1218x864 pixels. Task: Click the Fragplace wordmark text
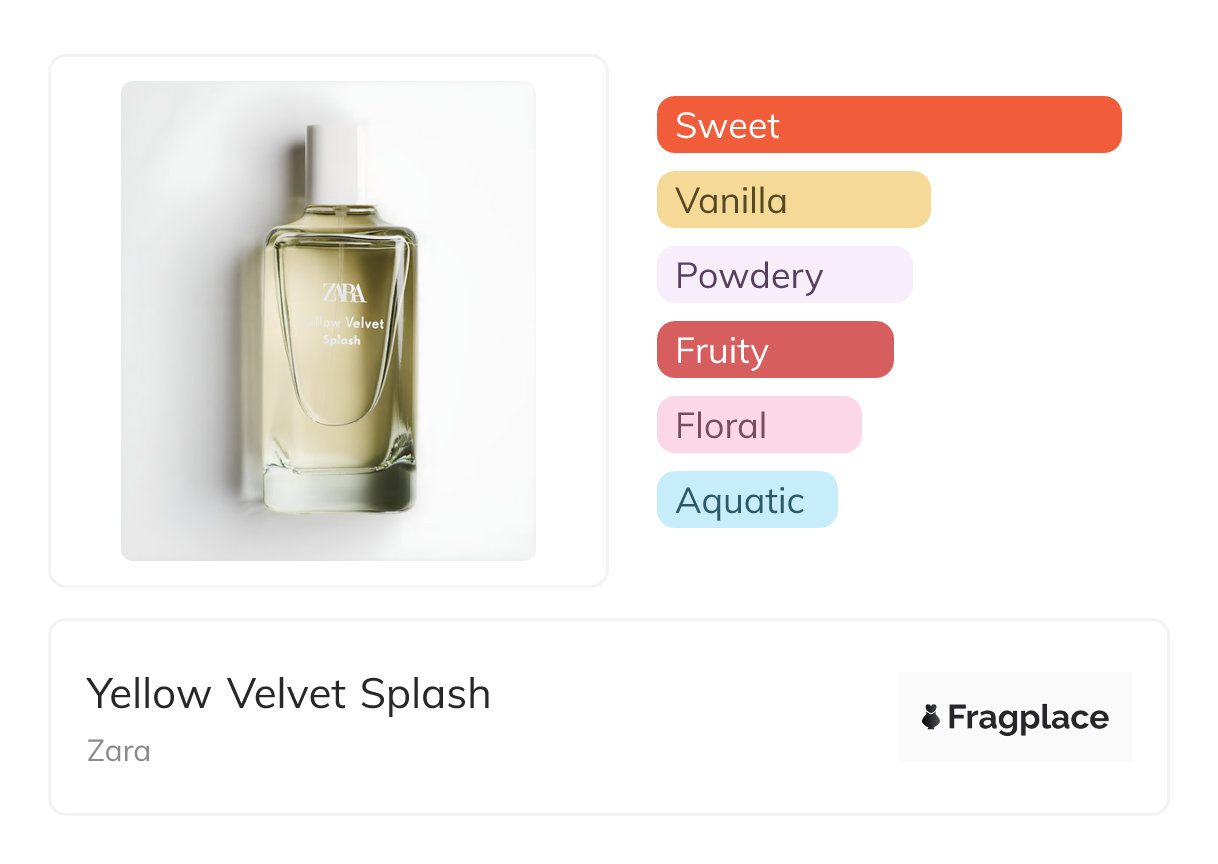(1028, 718)
